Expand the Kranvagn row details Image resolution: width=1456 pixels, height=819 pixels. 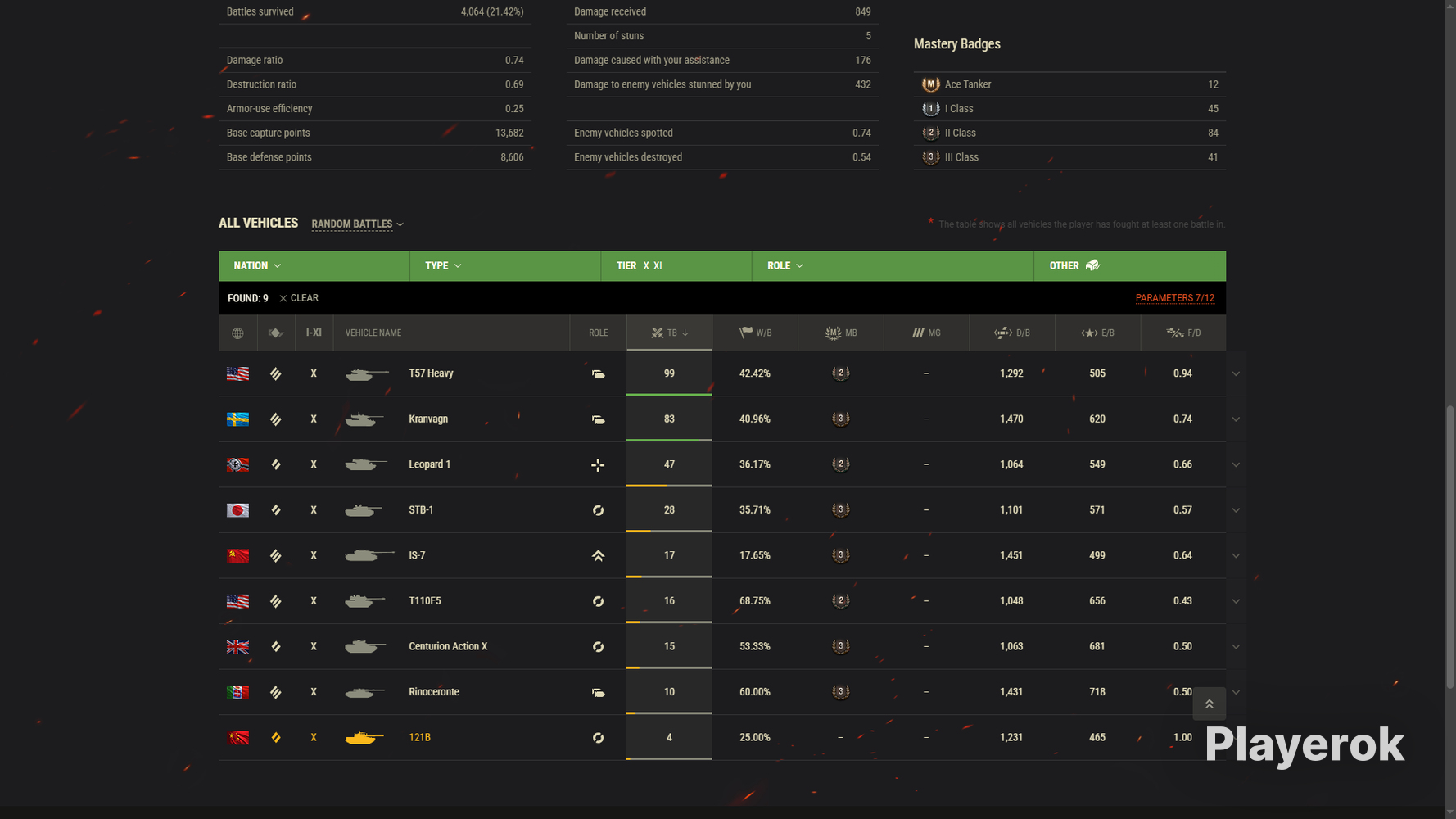[x=1236, y=419]
